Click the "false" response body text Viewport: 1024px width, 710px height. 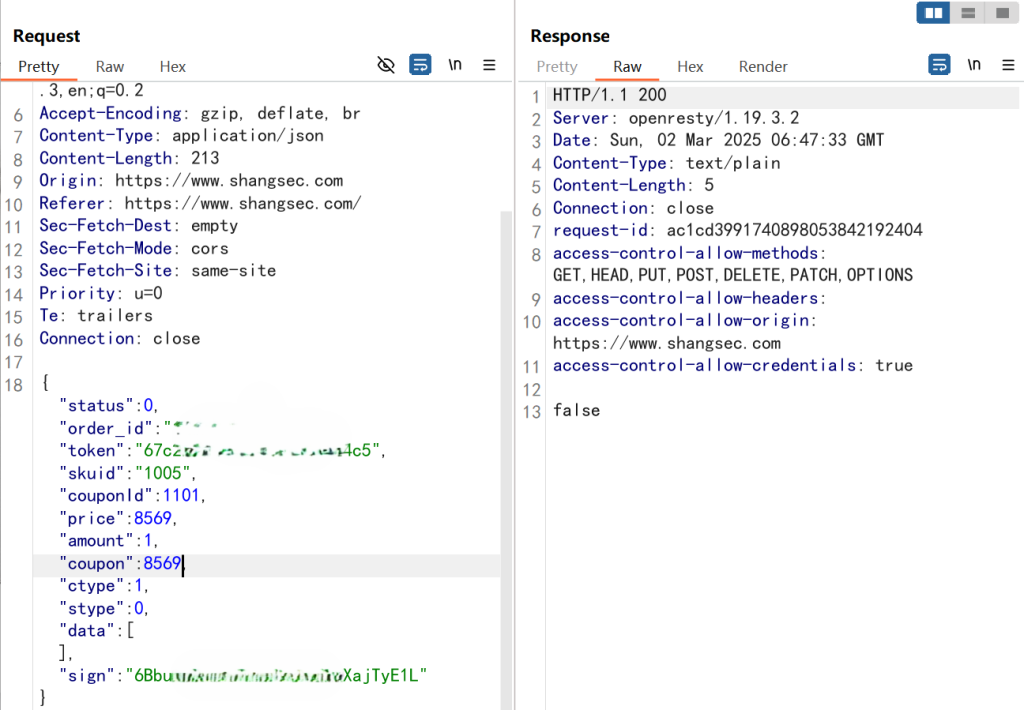[576, 410]
